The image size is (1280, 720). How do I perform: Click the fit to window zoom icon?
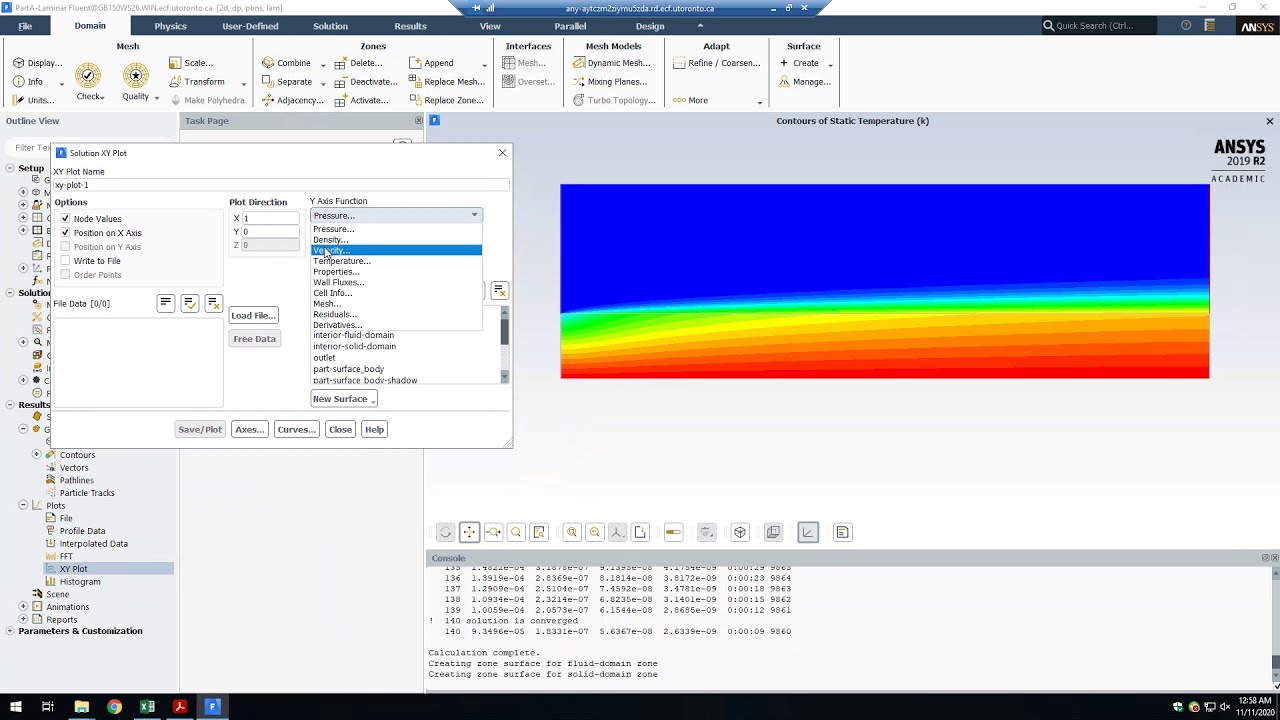572,532
